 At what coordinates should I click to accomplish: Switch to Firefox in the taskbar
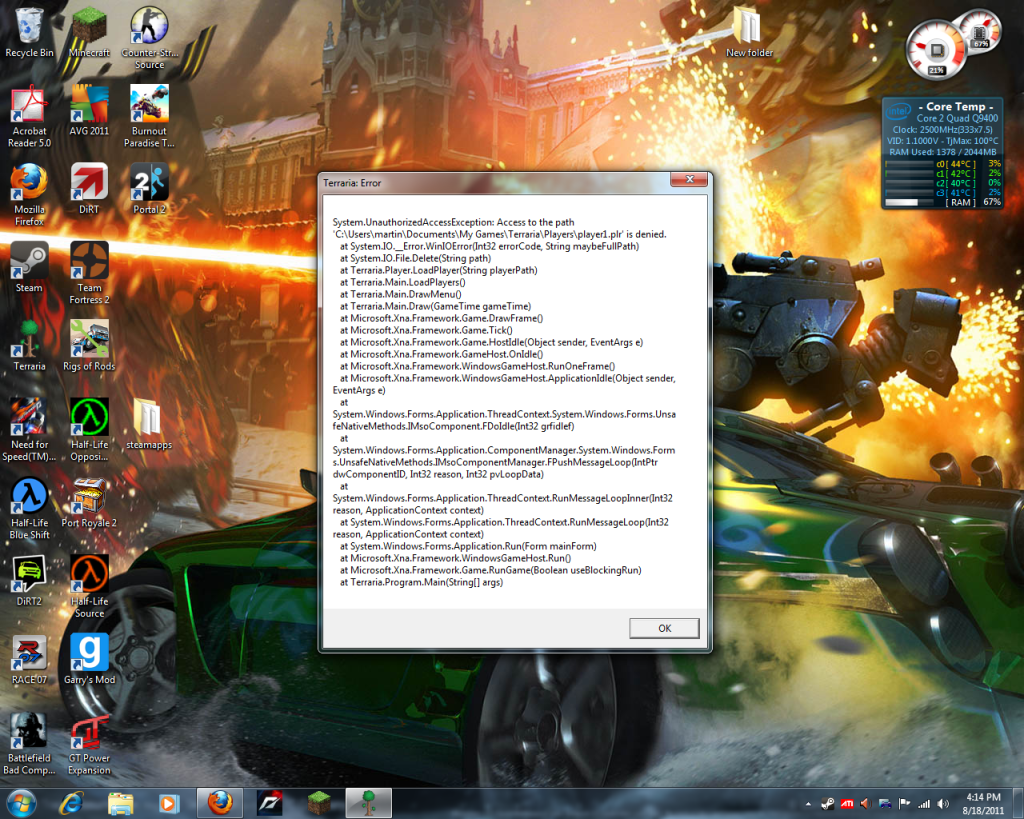(x=219, y=802)
